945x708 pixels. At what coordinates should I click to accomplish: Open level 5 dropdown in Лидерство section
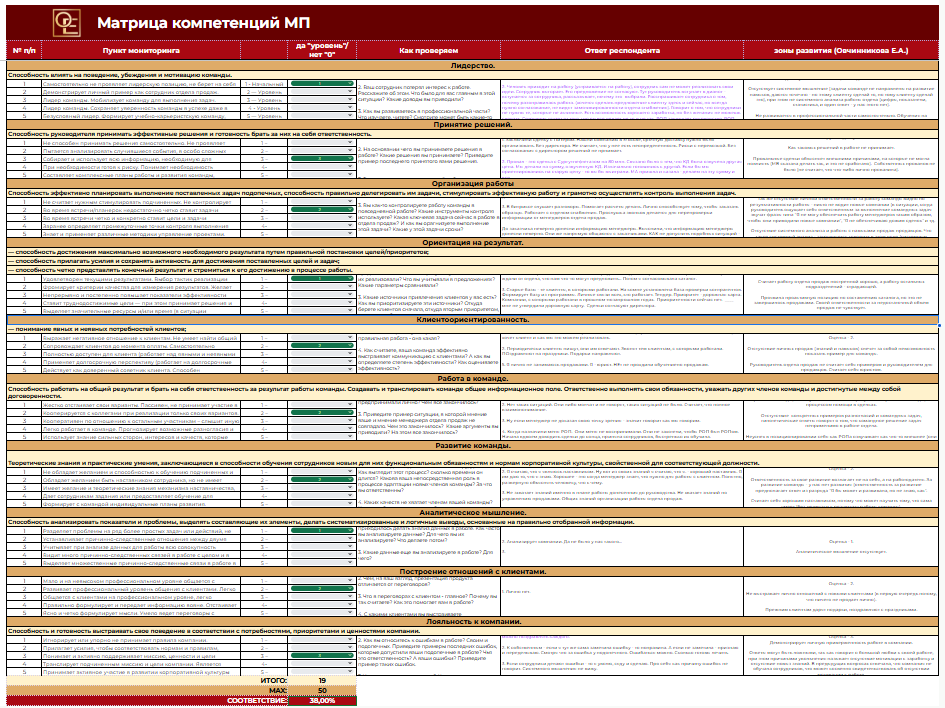point(322,116)
